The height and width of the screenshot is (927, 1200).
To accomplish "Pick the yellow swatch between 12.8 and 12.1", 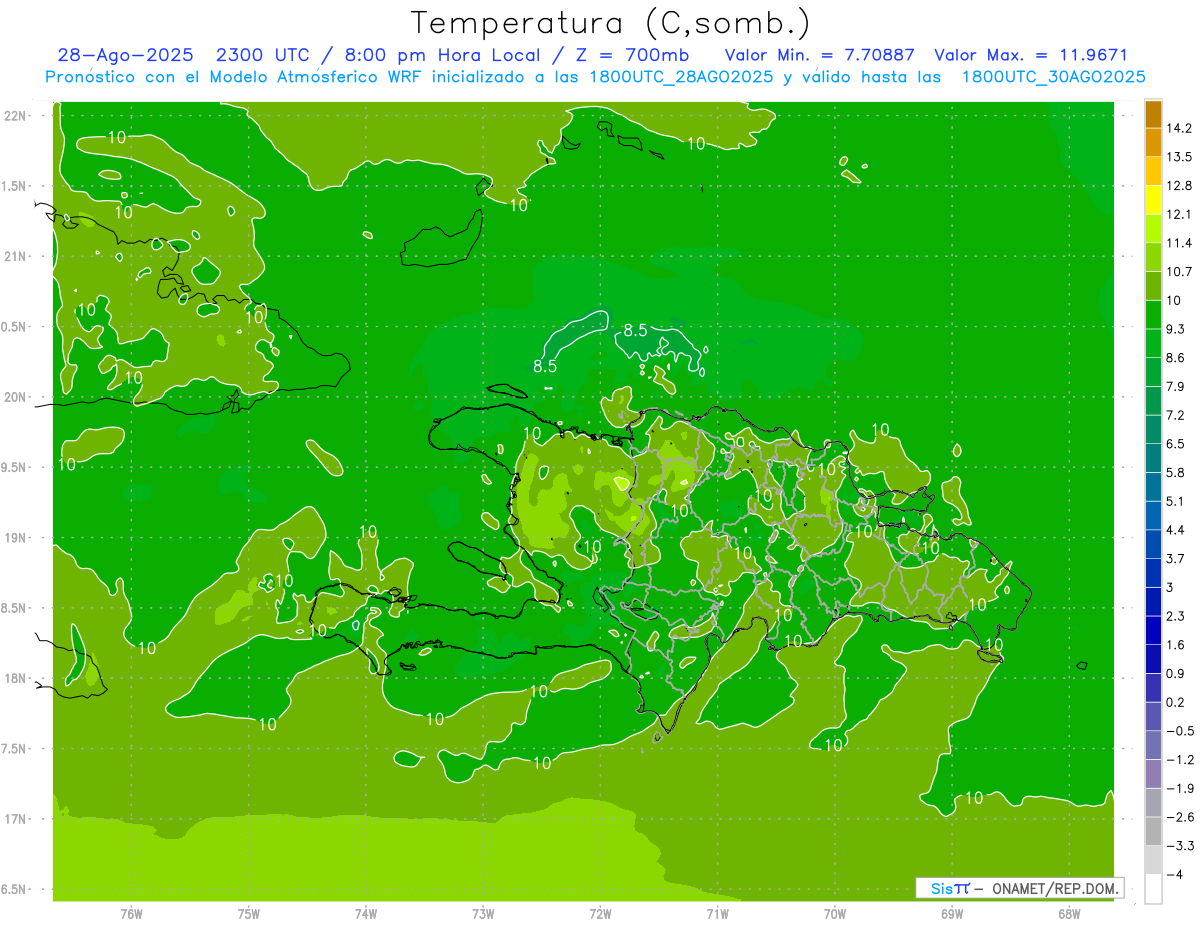I will coord(1153,199).
